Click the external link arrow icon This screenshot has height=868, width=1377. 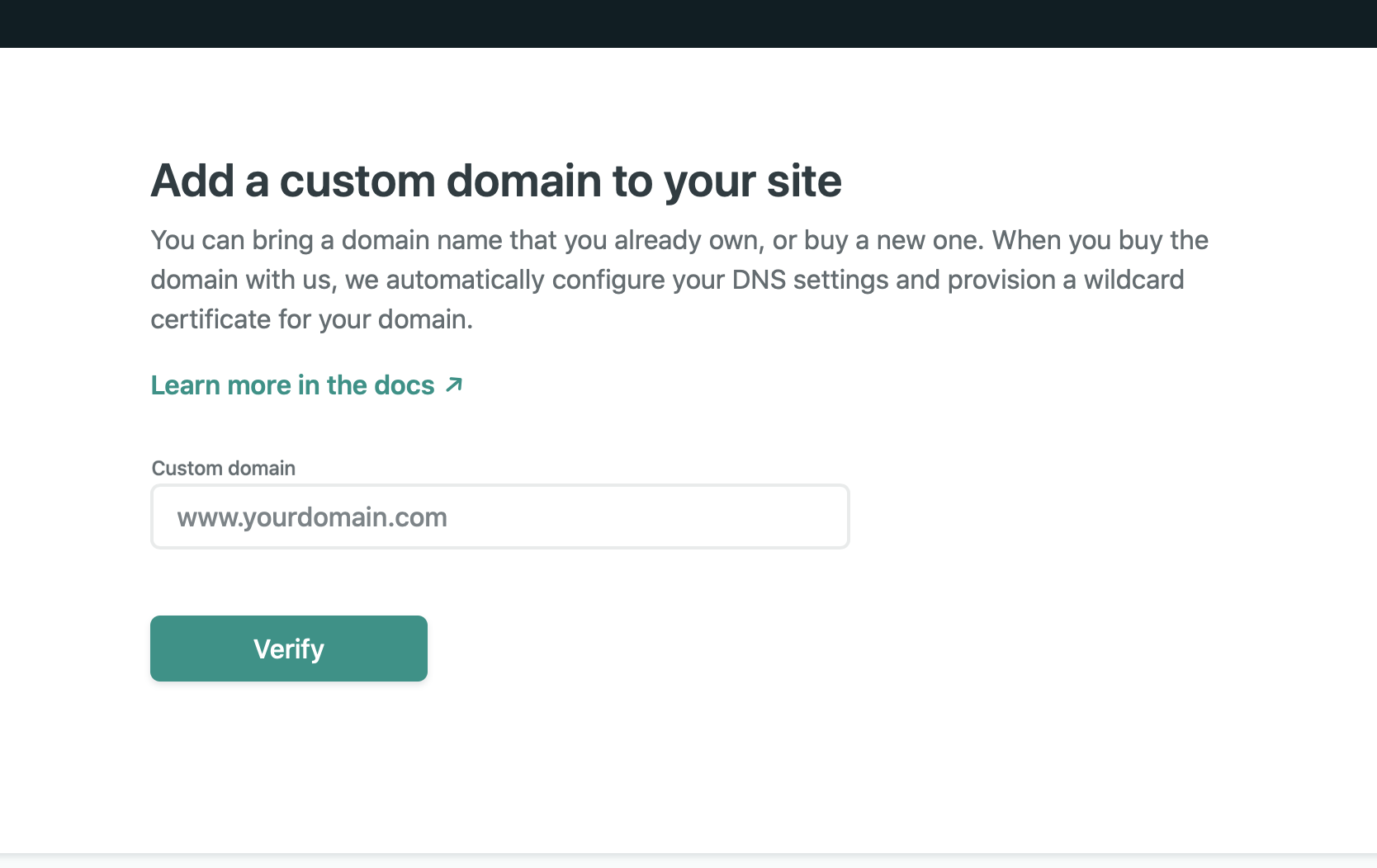click(x=454, y=384)
